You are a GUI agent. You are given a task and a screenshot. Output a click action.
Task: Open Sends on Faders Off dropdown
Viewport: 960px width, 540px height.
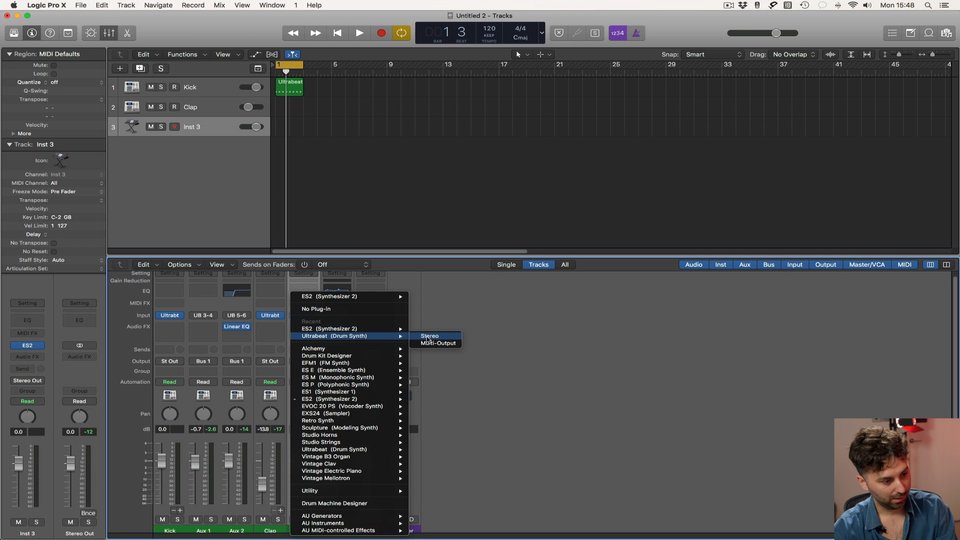(x=343, y=264)
